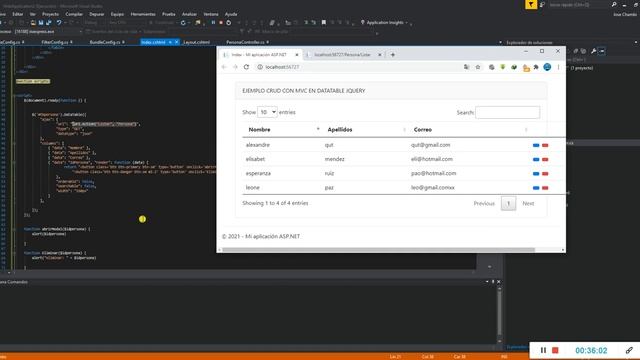The width and height of the screenshot is (640, 360).
Task: Sort the table by Correo column
Action: pos(469,129)
